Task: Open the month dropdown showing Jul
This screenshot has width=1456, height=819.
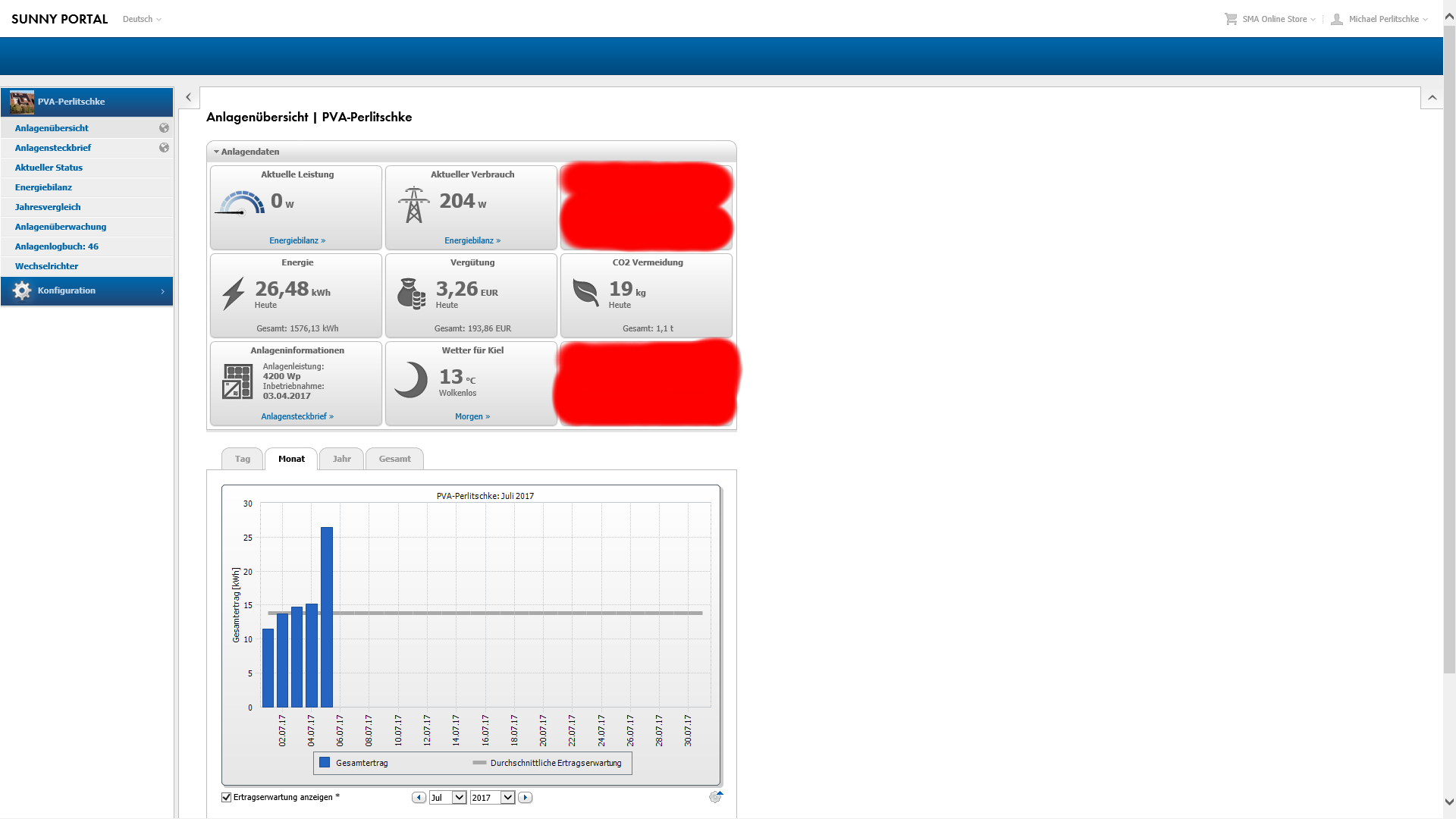Action: [447, 798]
